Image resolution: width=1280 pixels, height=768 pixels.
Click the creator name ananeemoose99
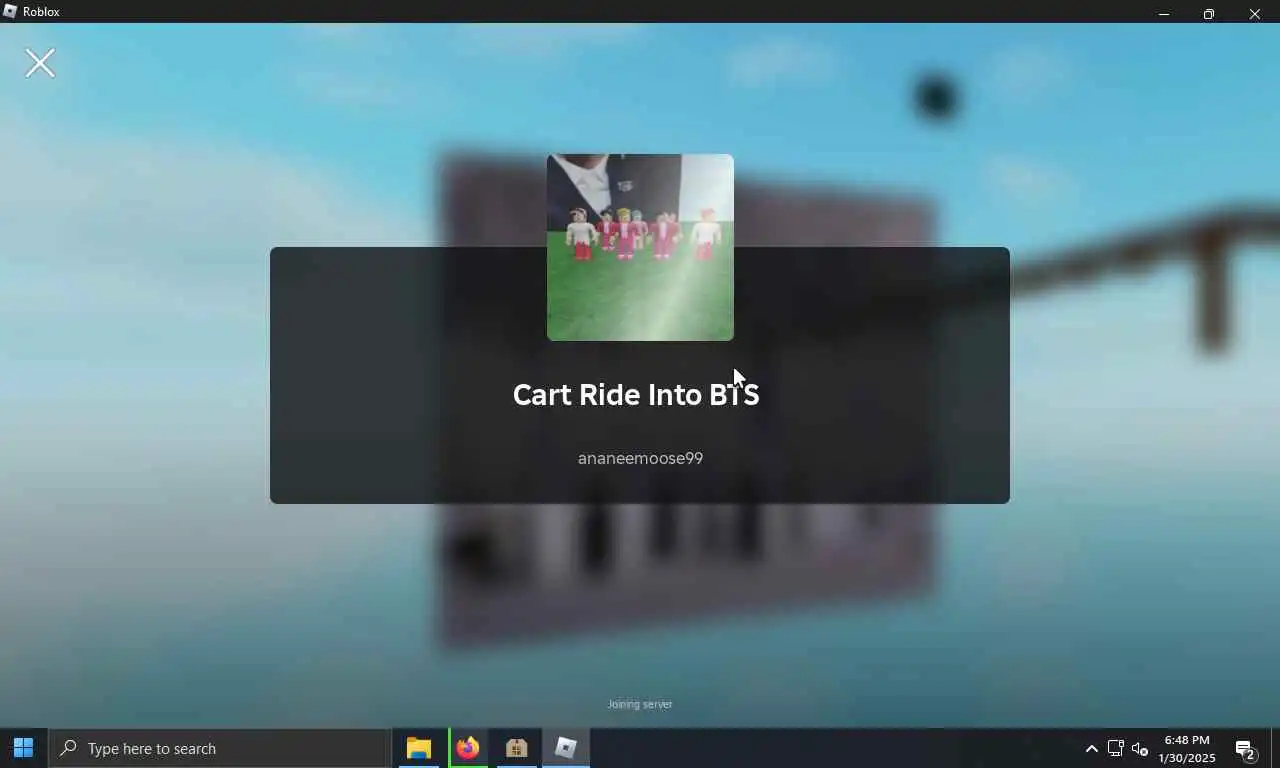coord(640,458)
